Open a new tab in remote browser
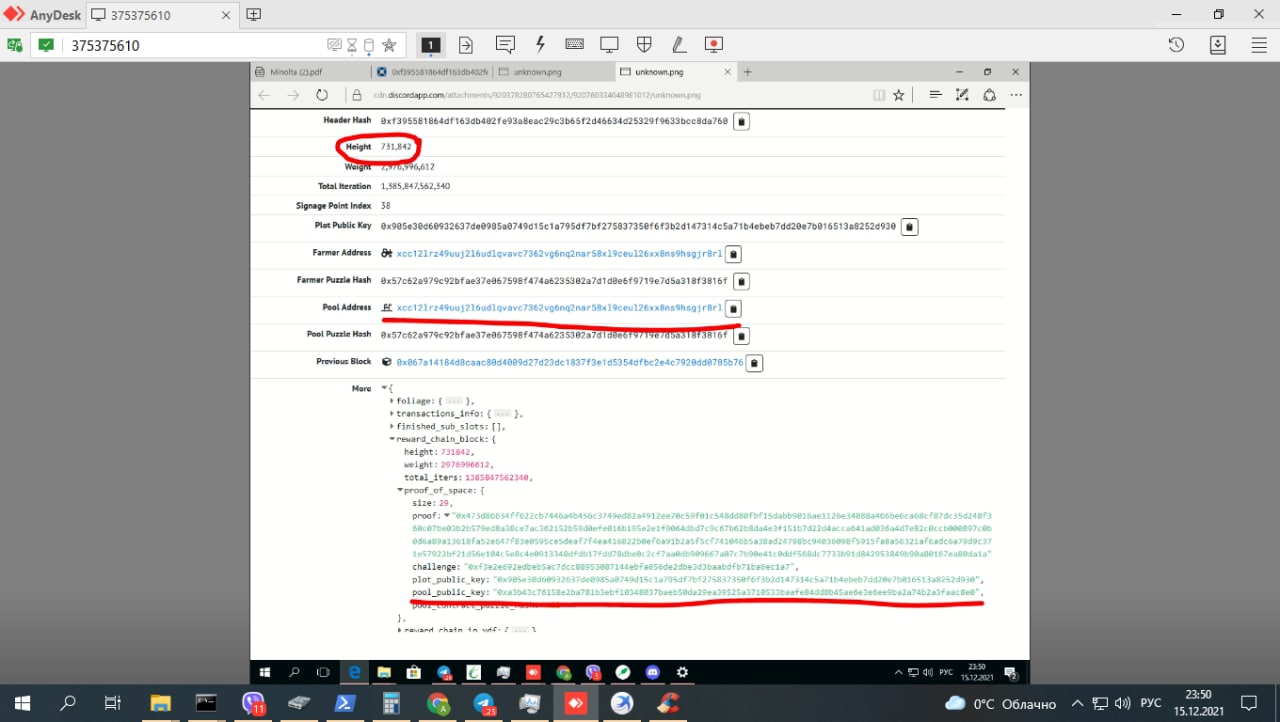The height and width of the screenshot is (722, 1280). click(x=747, y=72)
